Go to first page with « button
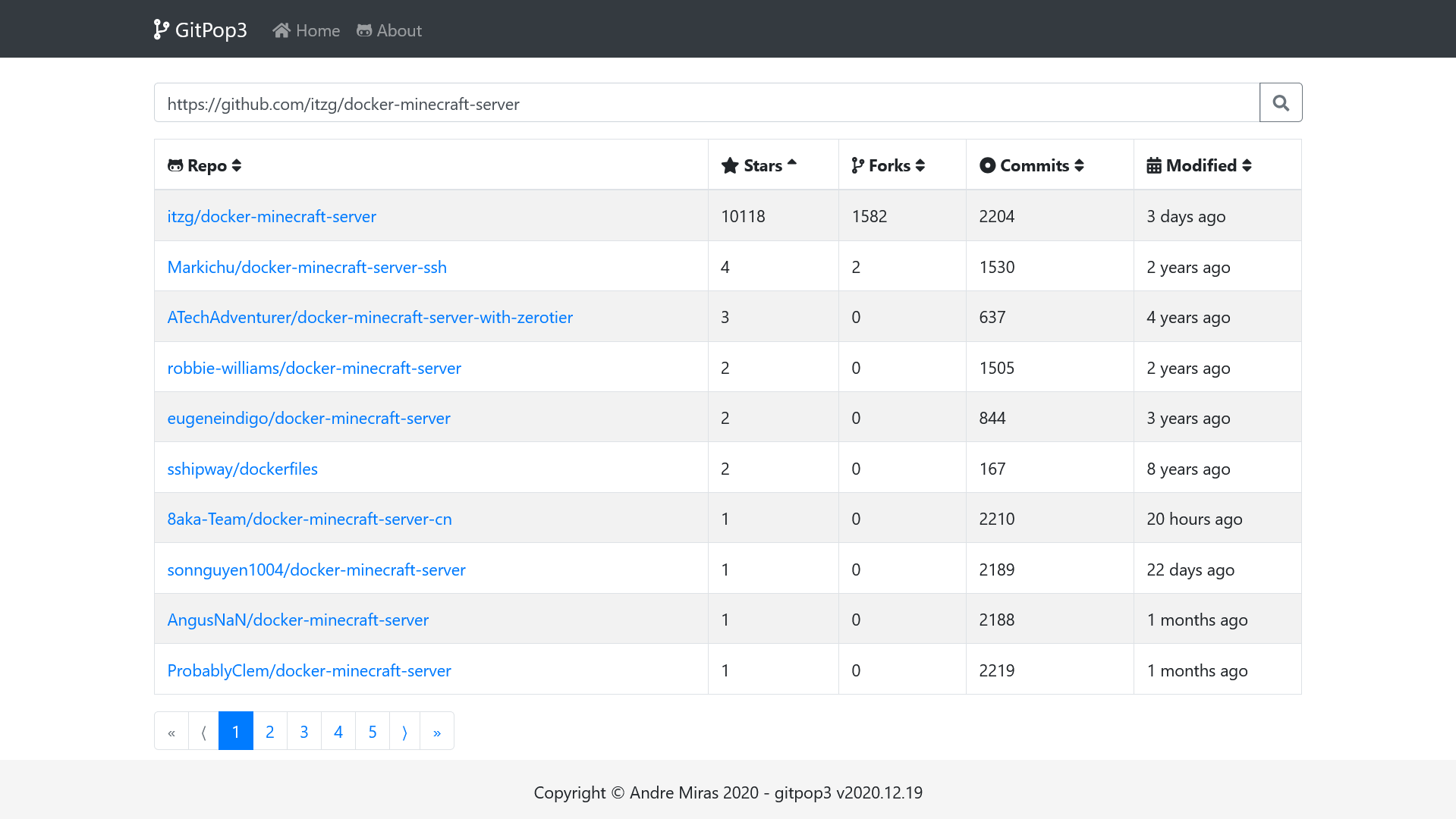Viewport: 1456px width, 819px height. tap(171, 731)
